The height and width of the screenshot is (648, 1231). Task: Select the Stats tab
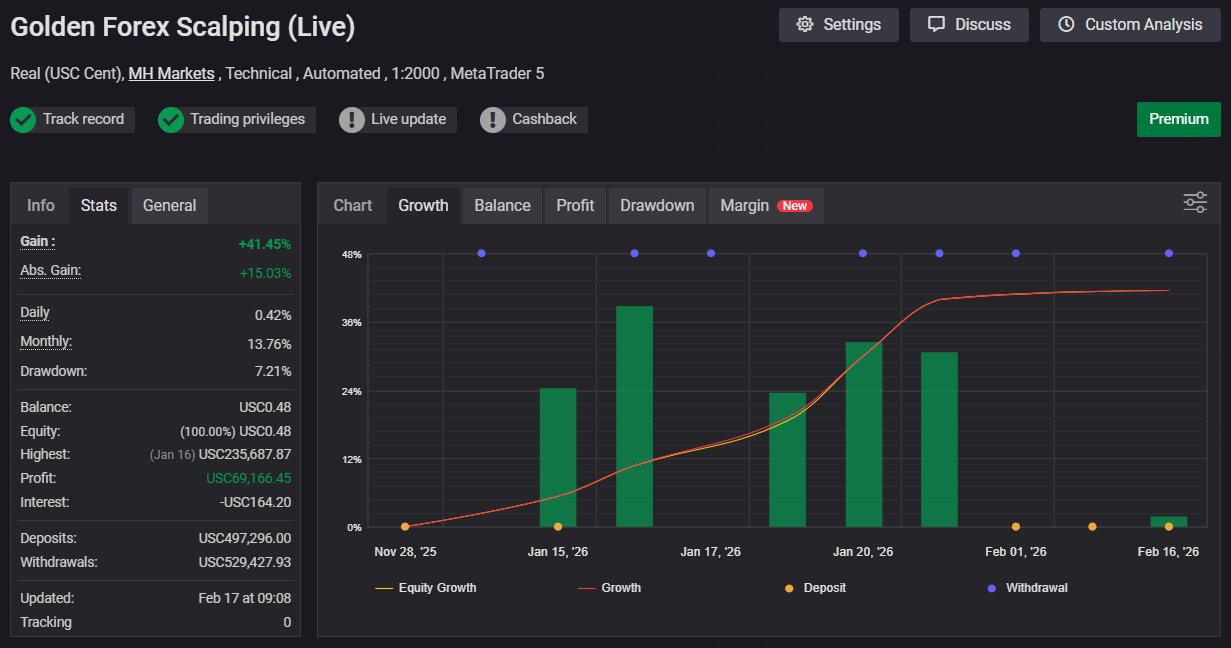point(99,205)
